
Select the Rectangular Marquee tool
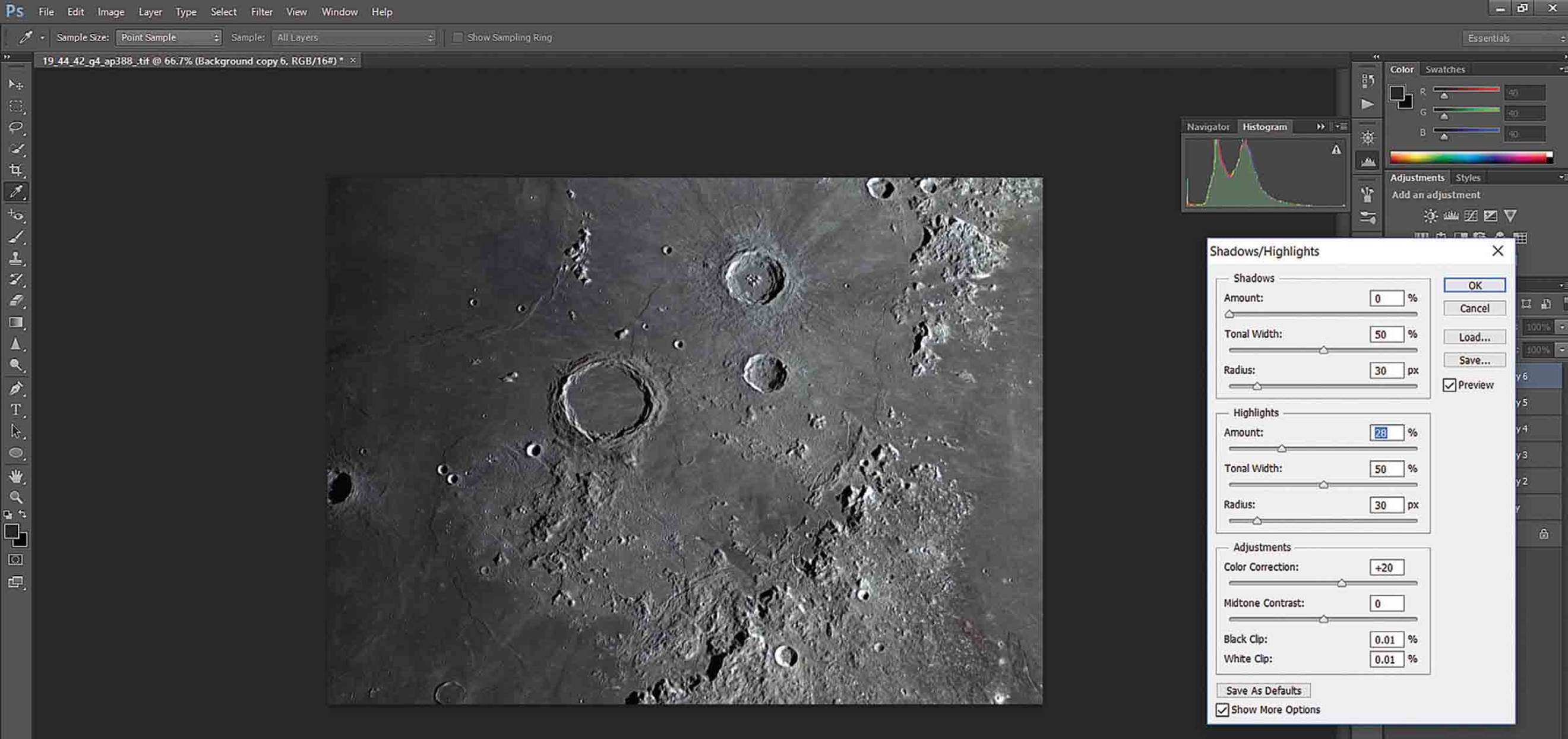pyautogui.click(x=16, y=106)
